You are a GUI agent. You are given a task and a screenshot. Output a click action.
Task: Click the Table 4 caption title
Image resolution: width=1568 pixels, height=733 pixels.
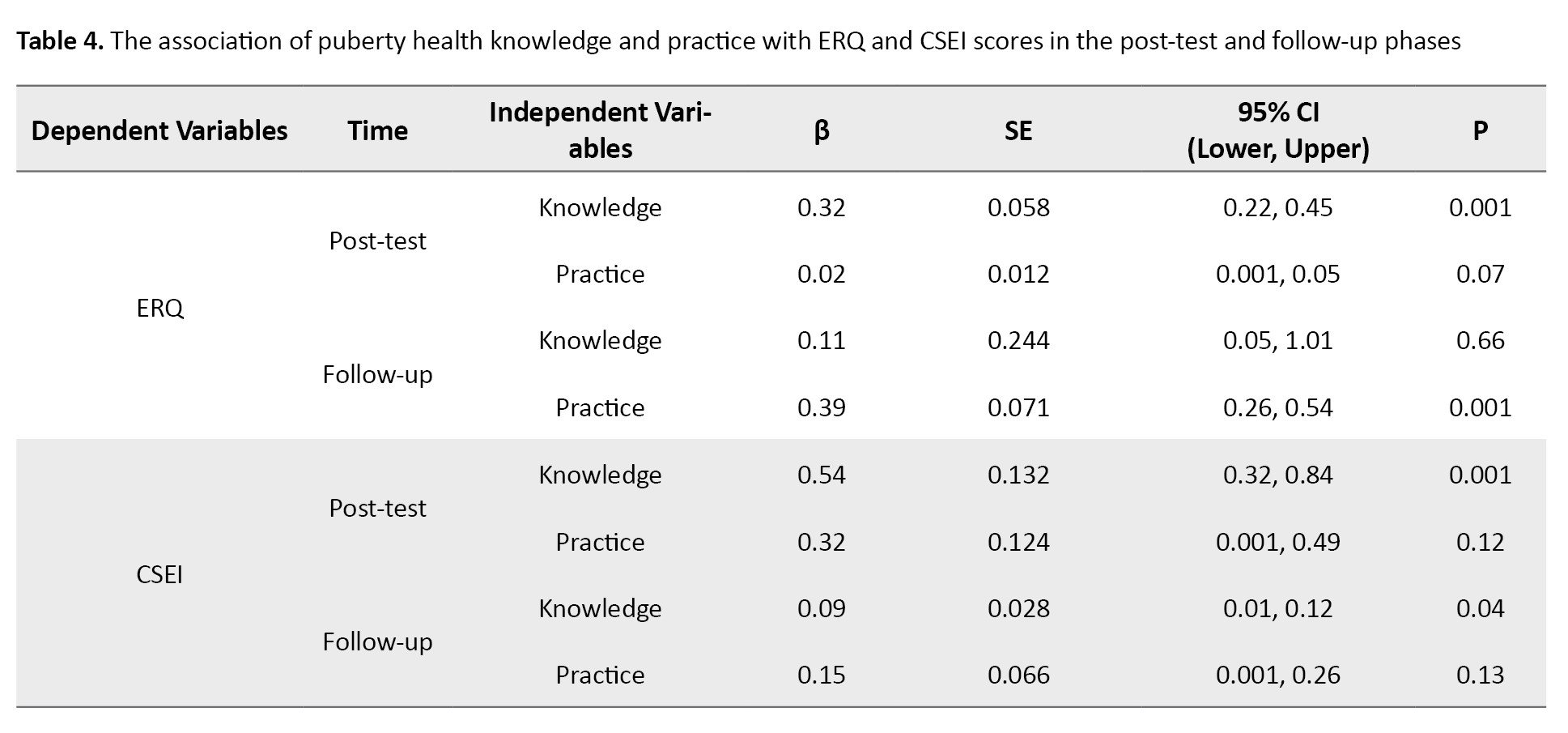pyautogui.click(x=738, y=40)
